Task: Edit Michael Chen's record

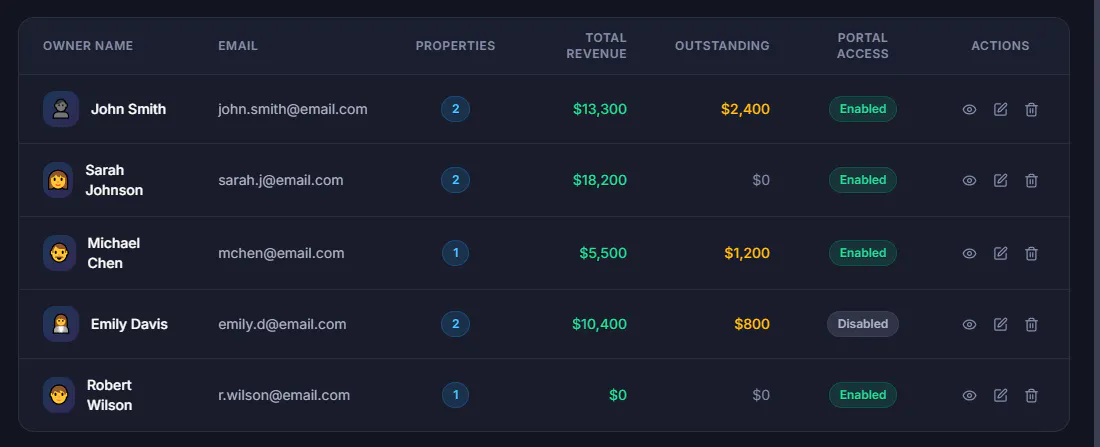Action: (1000, 253)
